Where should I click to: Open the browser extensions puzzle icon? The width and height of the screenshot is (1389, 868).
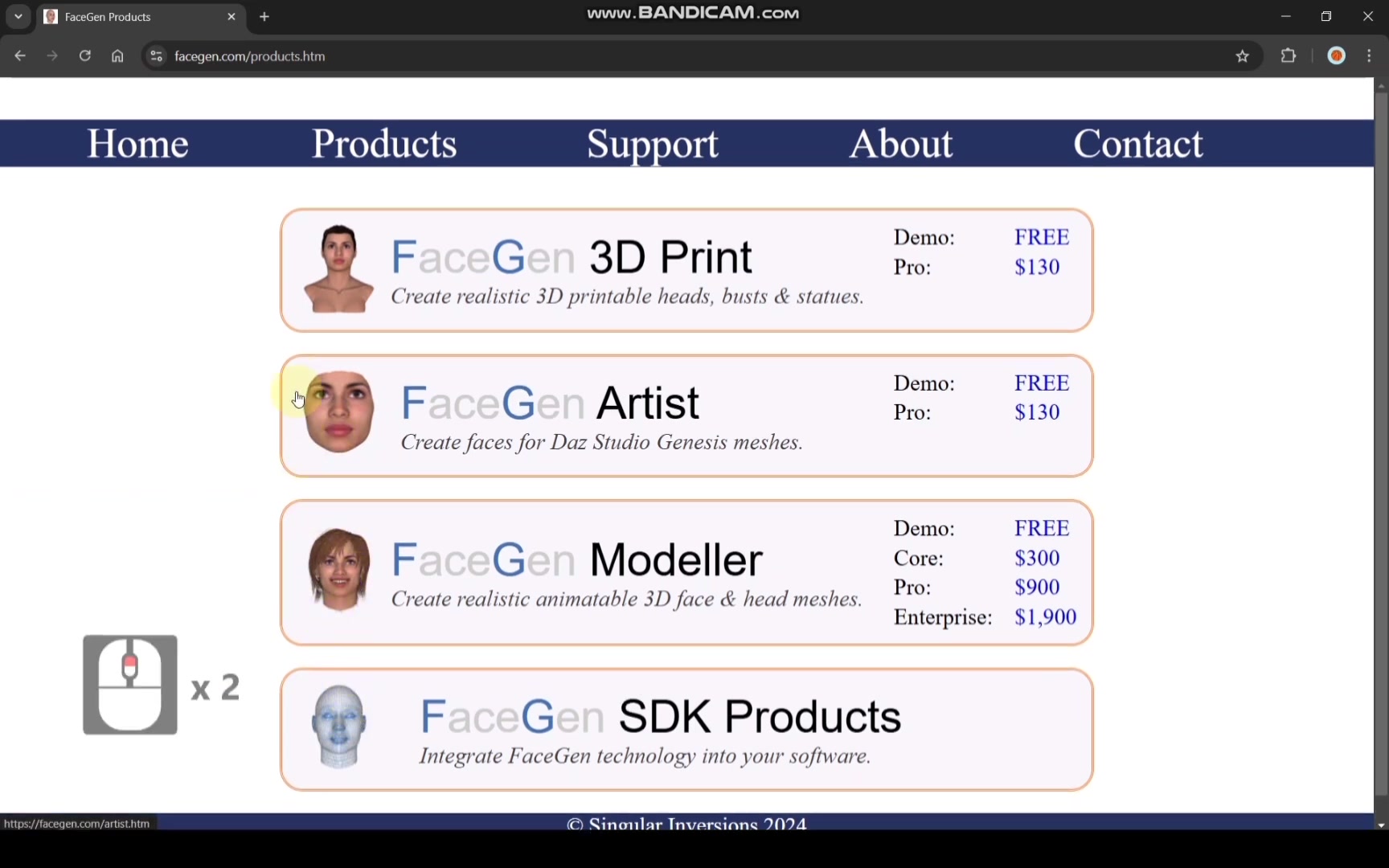[x=1289, y=56]
